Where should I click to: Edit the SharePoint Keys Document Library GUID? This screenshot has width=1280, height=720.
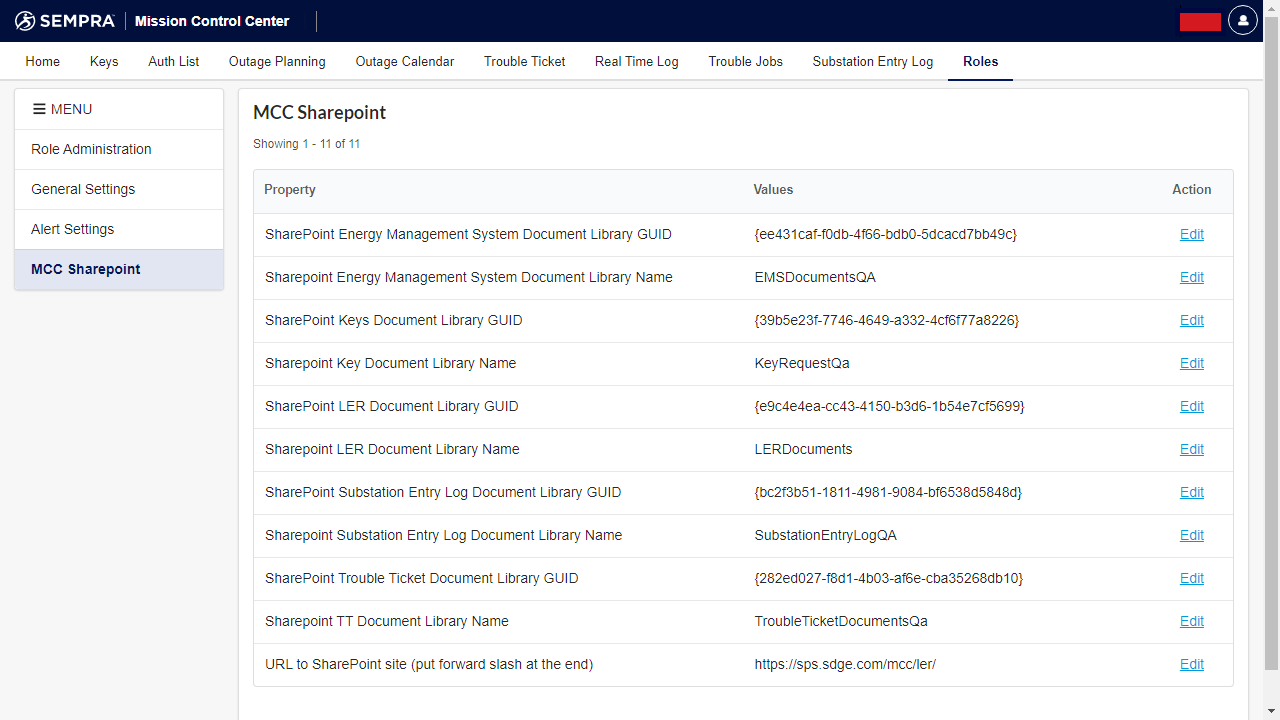pyautogui.click(x=1191, y=320)
